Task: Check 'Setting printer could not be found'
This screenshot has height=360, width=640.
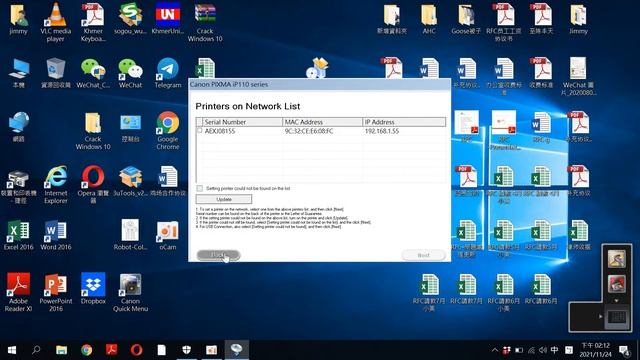Action: click(200, 188)
